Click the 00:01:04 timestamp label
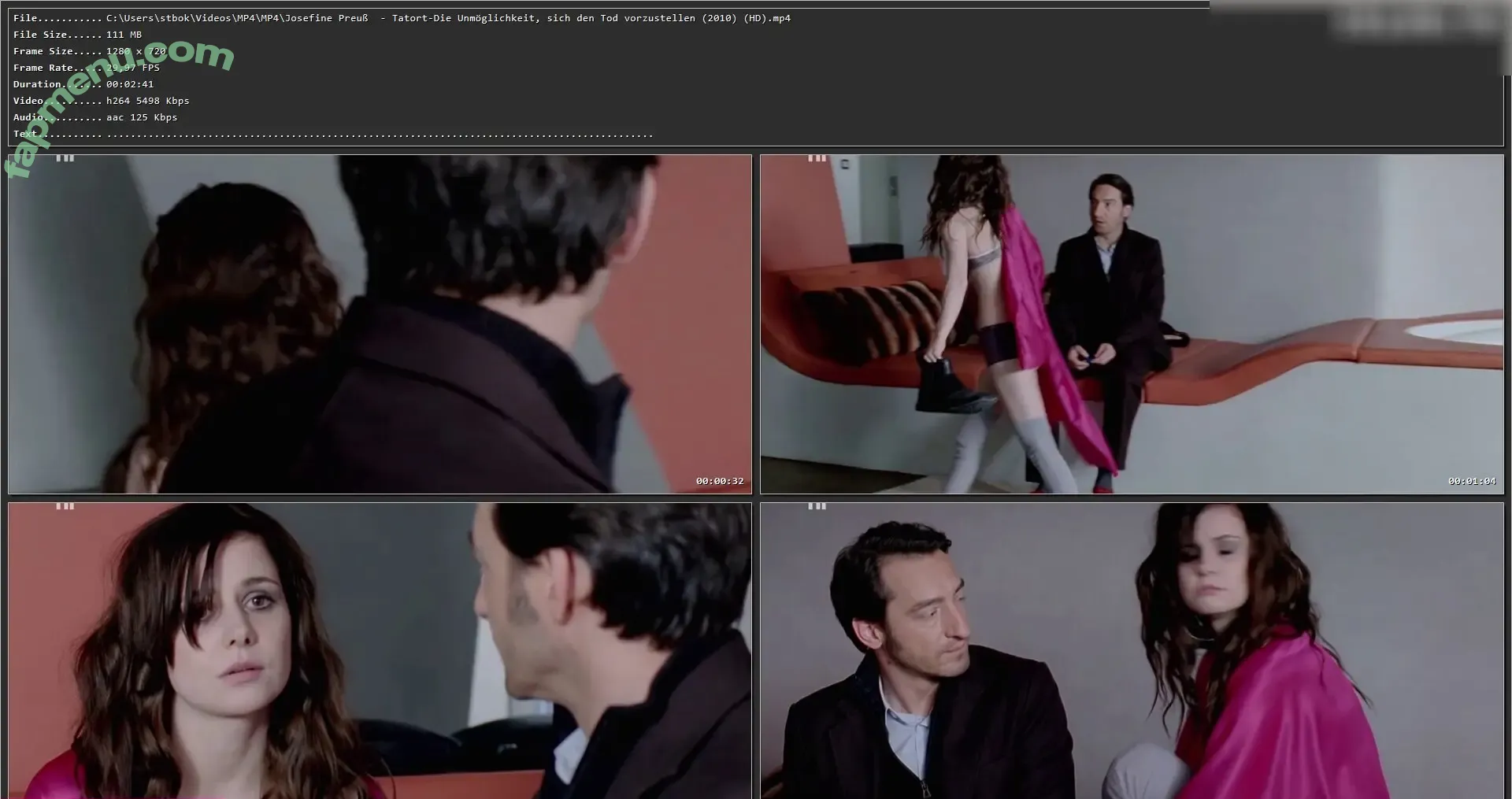 pyautogui.click(x=1472, y=481)
